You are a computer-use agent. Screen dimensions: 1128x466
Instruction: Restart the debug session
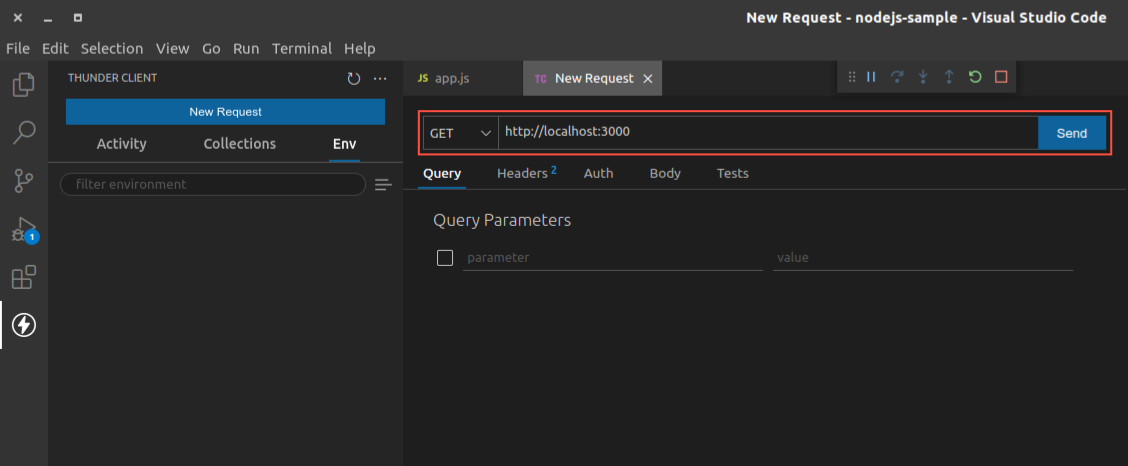click(x=975, y=77)
